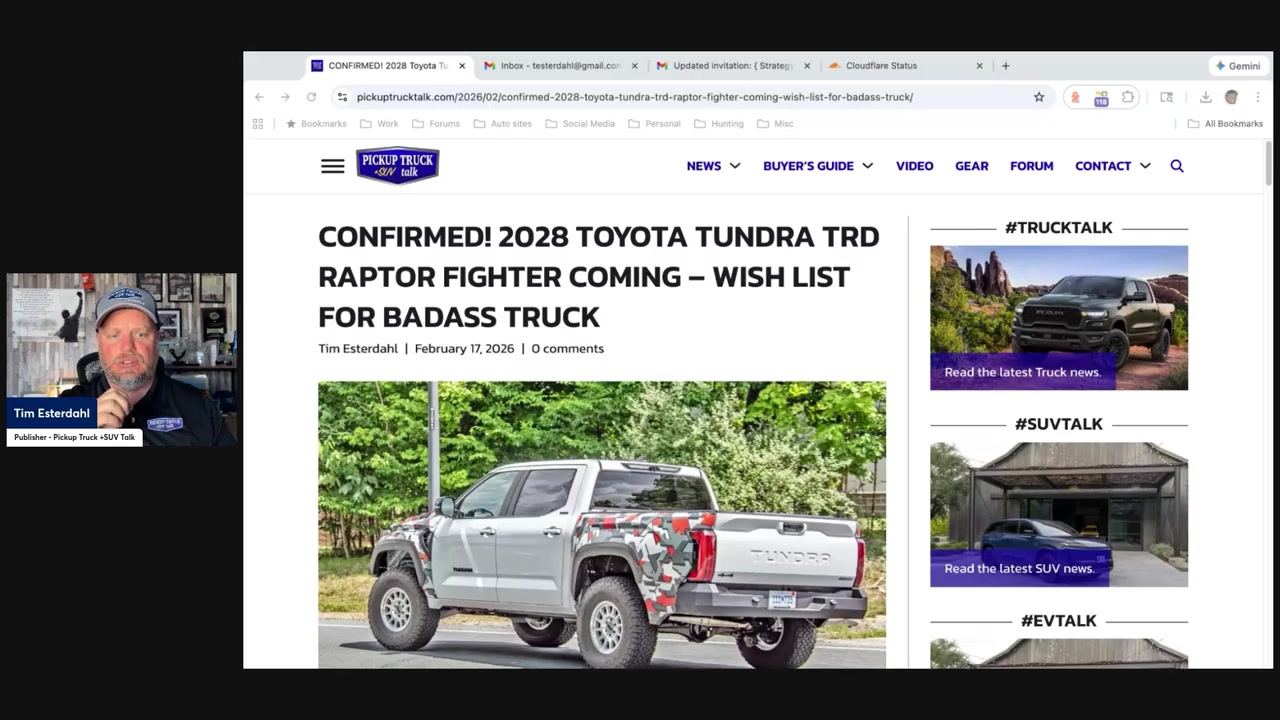1280x720 pixels.
Task: Click the Pickup Truck Talk logo
Action: tap(397, 166)
